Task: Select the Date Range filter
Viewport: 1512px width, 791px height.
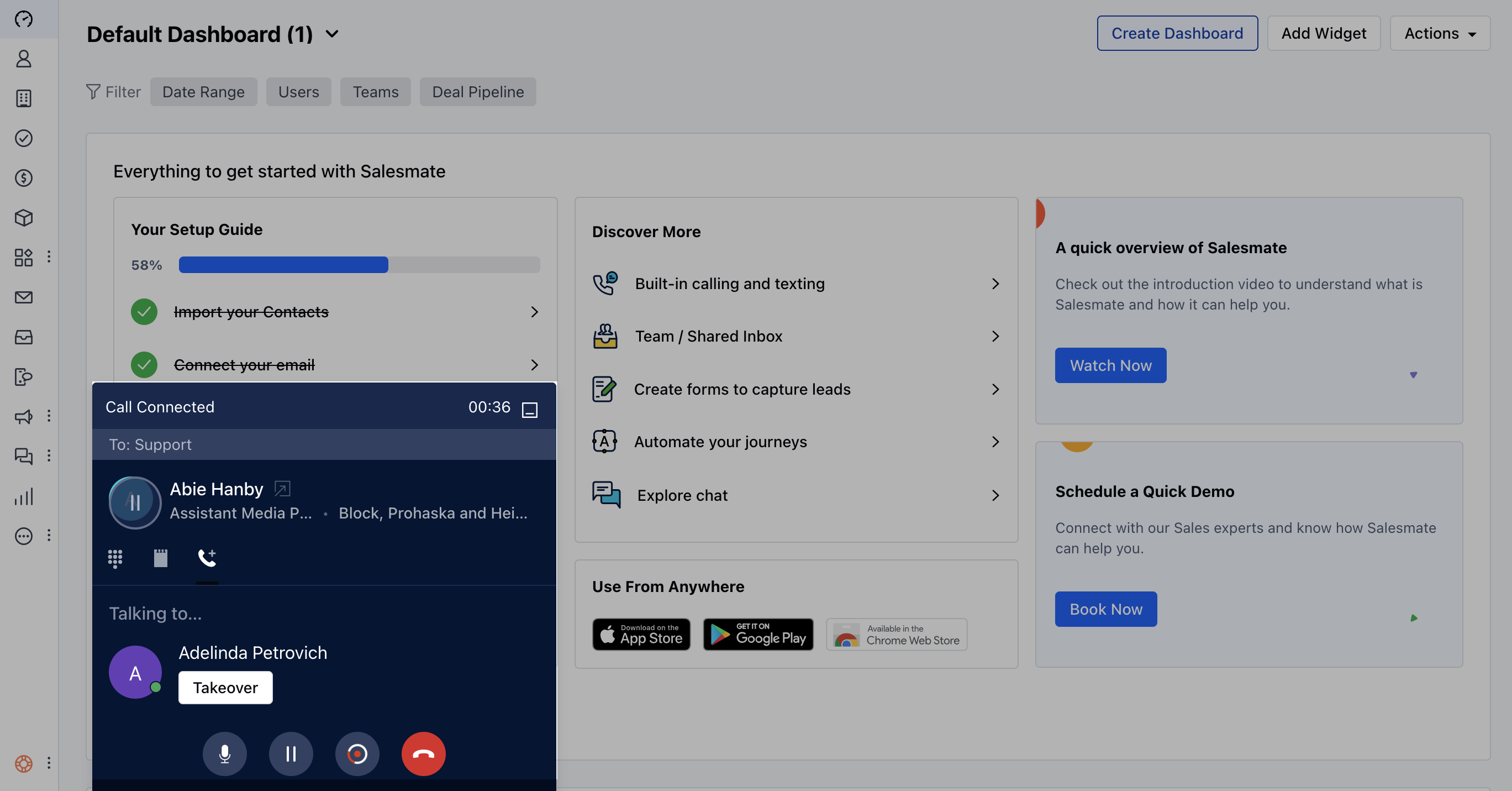Action: pos(203,92)
